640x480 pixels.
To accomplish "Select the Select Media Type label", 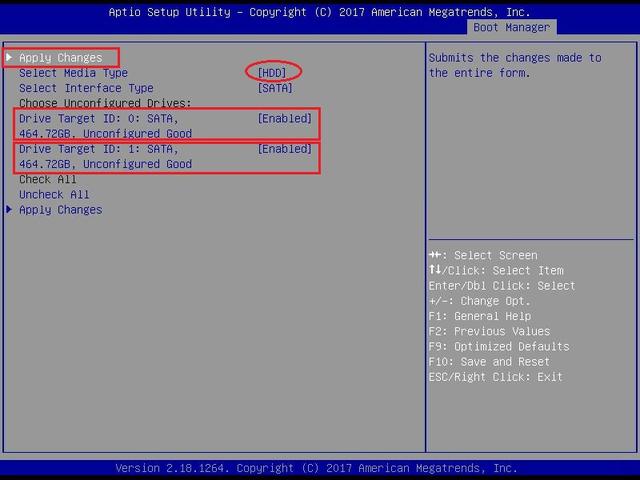I will (x=73, y=73).
